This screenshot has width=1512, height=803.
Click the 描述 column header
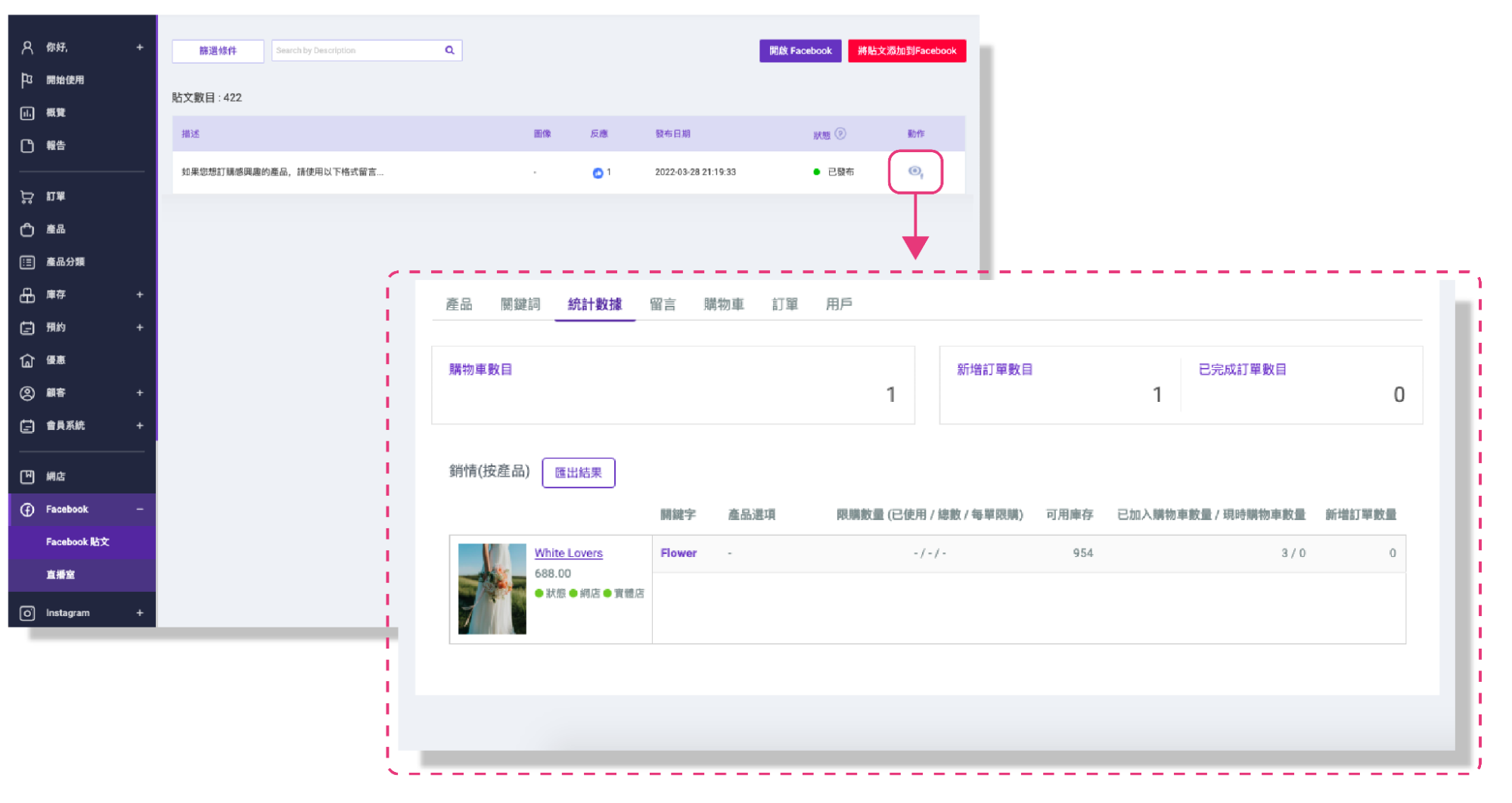click(x=191, y=134)
